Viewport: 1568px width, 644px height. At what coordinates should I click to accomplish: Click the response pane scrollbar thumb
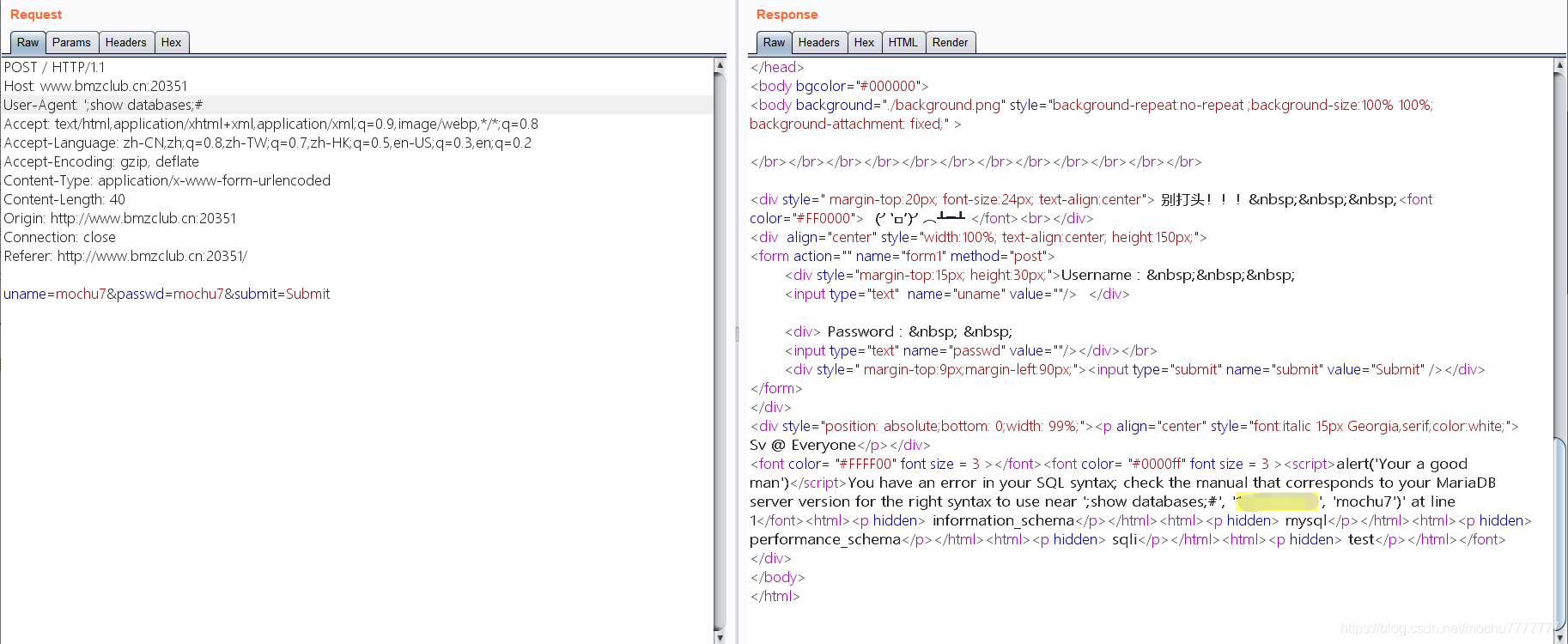[x=1559, y=532]
